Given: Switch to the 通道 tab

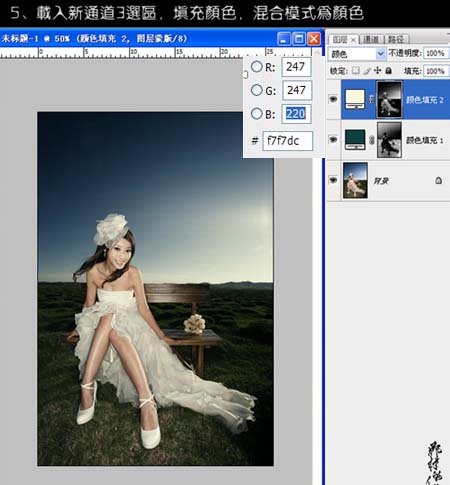Looking at the screenshot, I should pyautogui.click(x=371, y=39).
